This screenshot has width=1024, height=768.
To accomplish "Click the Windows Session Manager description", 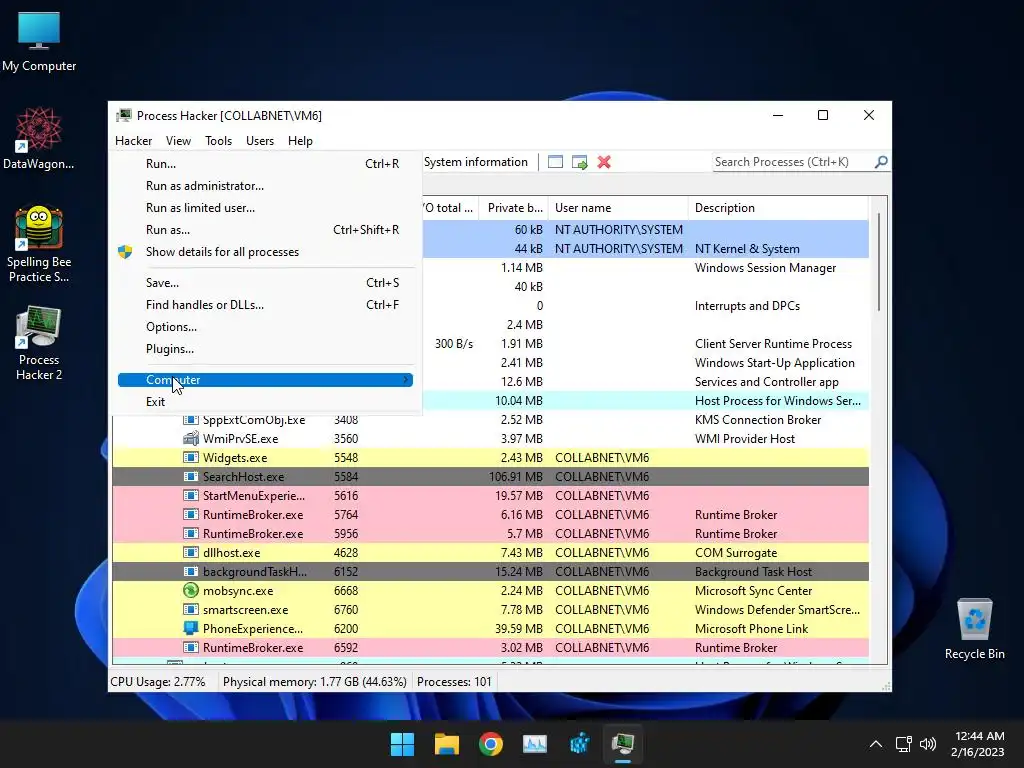I will [765, 268].
